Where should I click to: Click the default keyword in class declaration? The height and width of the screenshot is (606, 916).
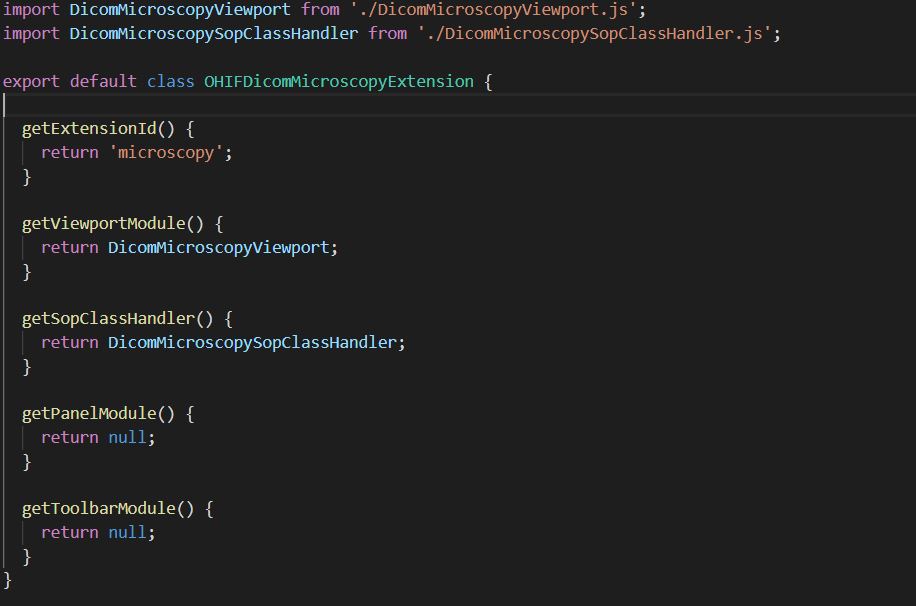(103, 81)
